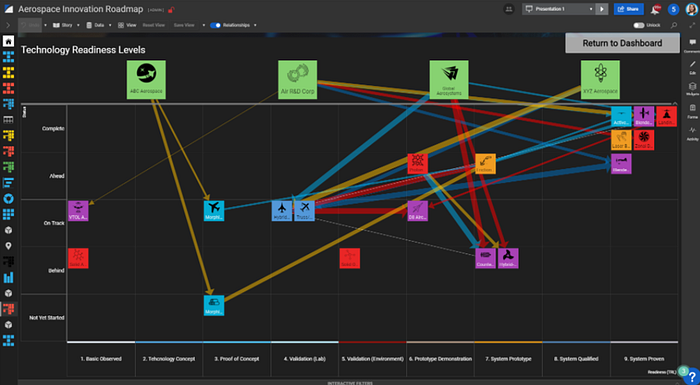
Task: Click the red unlocked padlock icon
Action: click(x=171, y=9)
